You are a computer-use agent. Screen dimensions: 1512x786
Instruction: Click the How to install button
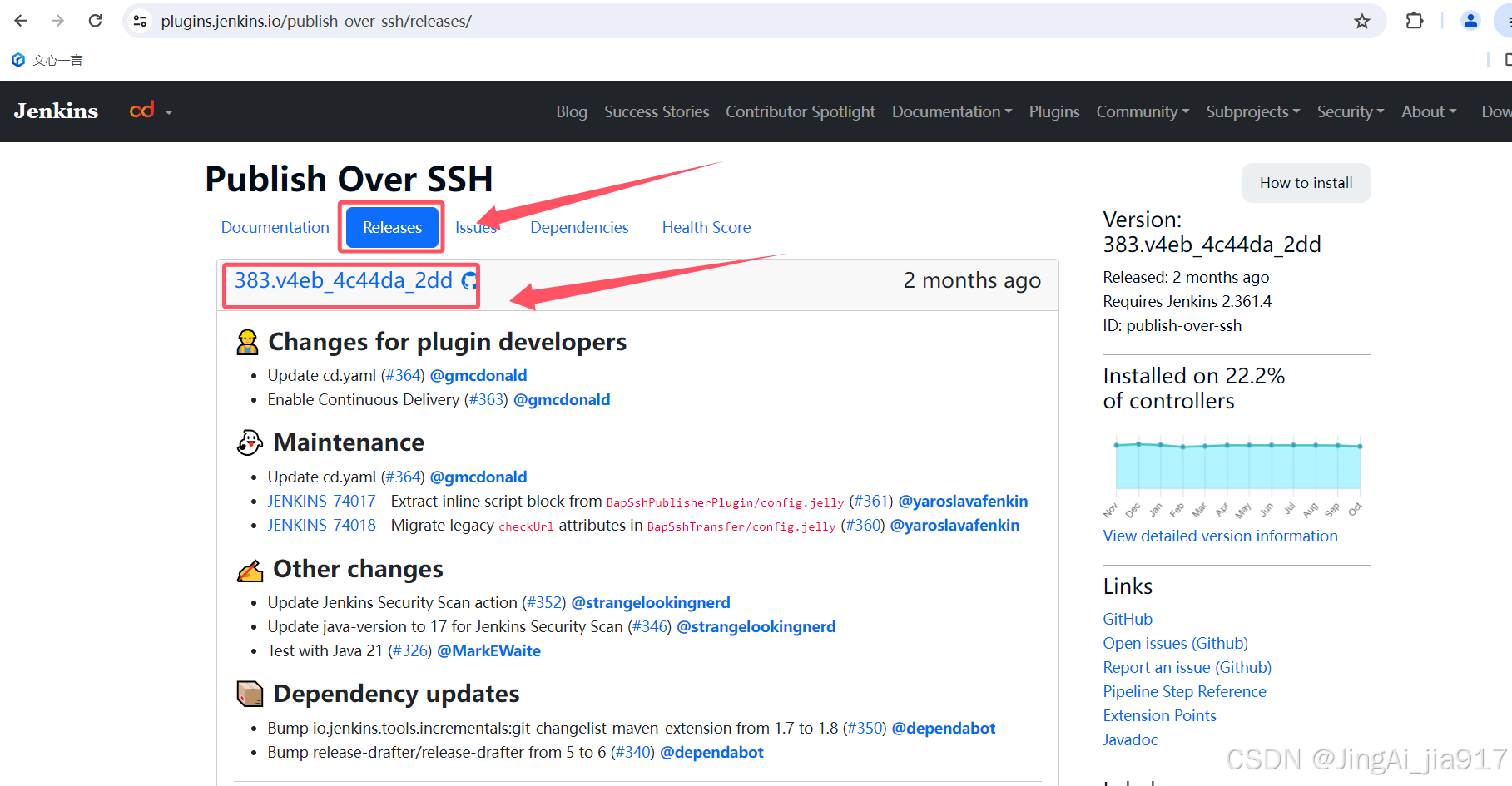pos(1306,183)
